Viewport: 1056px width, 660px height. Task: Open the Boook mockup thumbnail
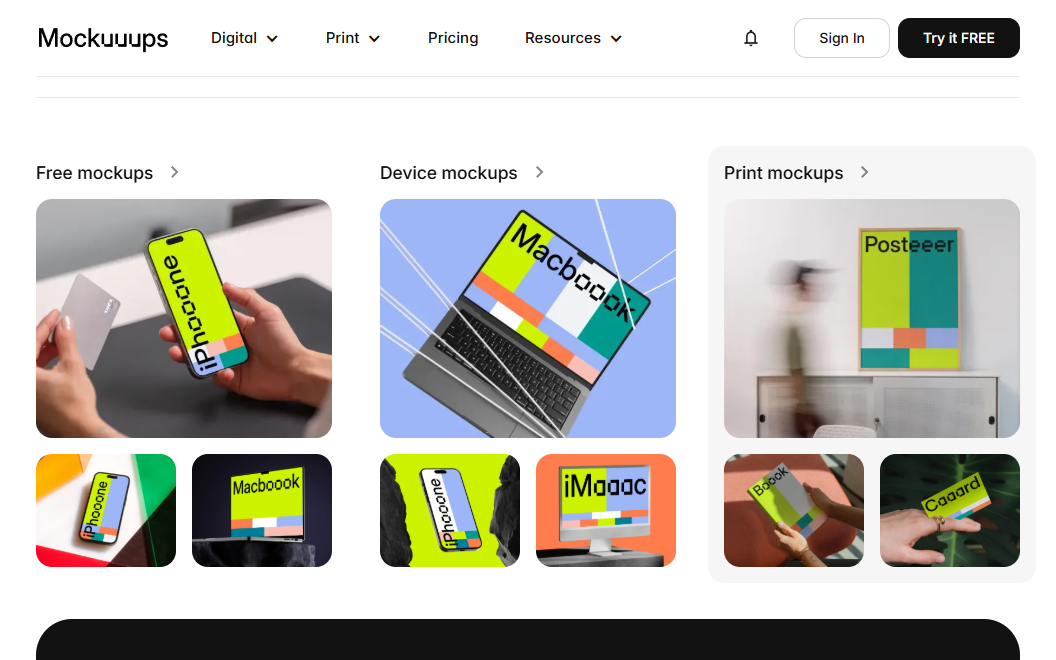coord(794,510)
